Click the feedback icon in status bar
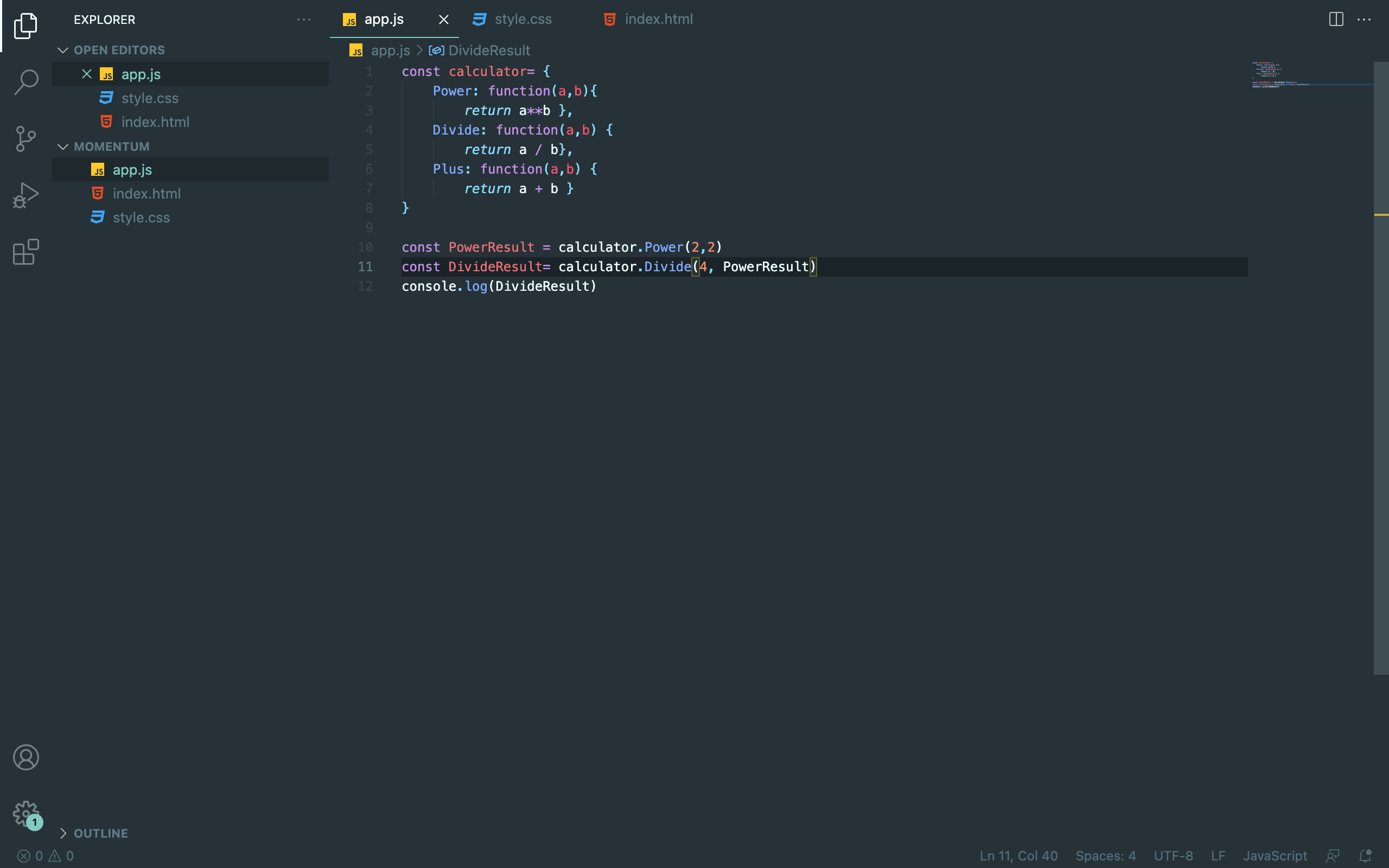This screenshot has height=868, width=1389. tap(1333, 856)
